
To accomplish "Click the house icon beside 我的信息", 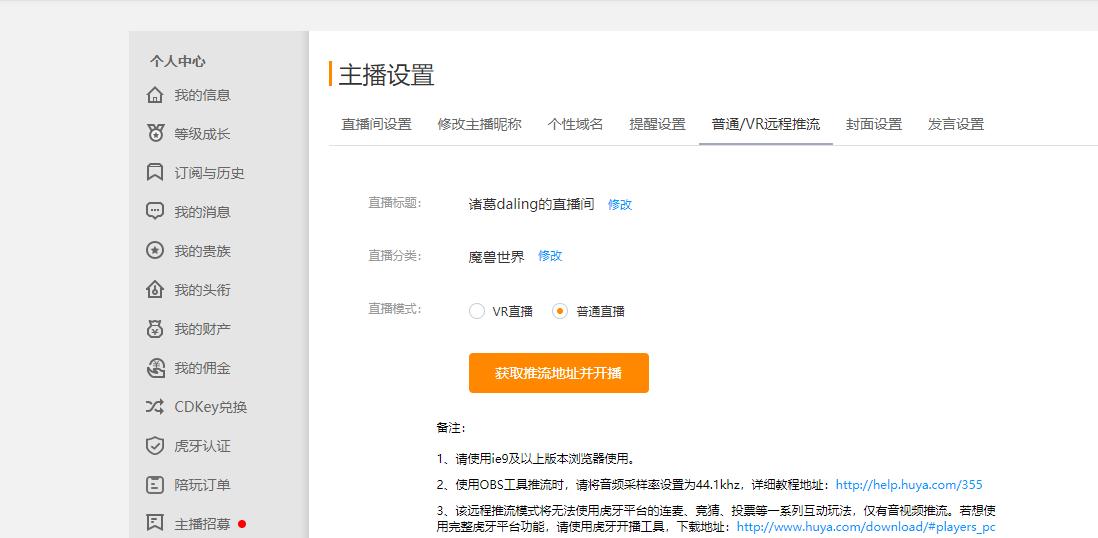I will pyautogui.click(x=155, y=95).
